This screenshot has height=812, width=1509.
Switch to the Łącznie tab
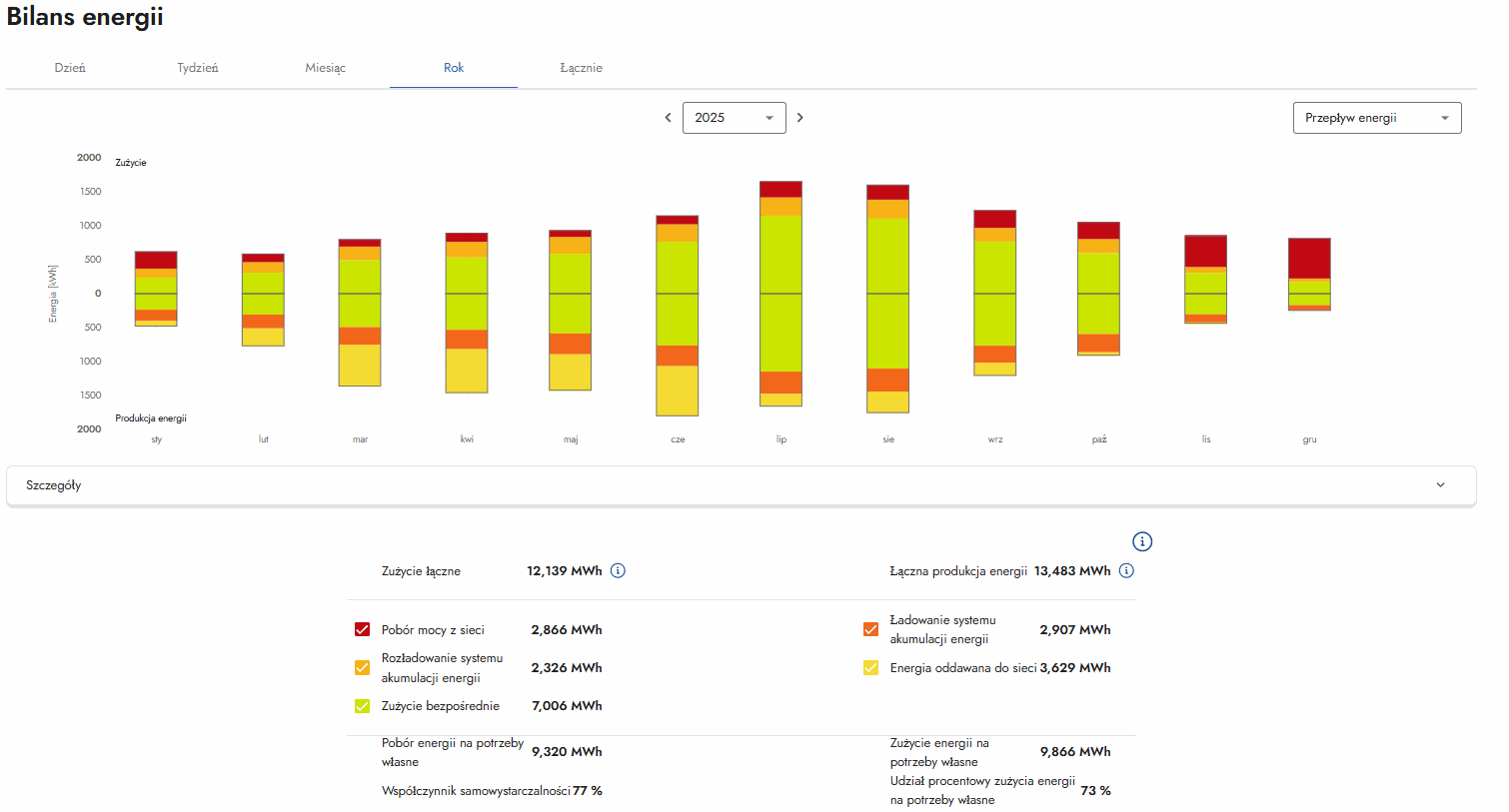coord(582,68)
